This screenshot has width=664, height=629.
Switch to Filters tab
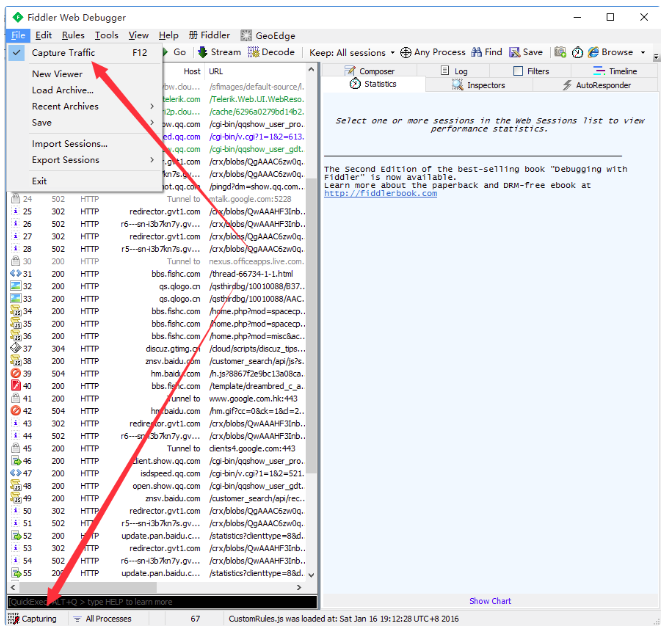click(x=531, y=71)
